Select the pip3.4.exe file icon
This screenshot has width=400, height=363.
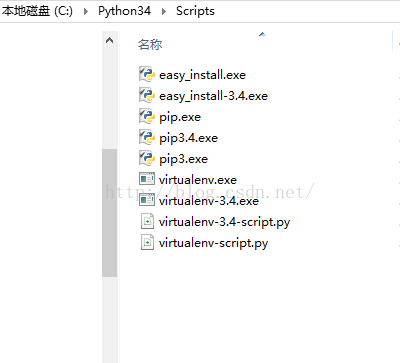point(147,137)
